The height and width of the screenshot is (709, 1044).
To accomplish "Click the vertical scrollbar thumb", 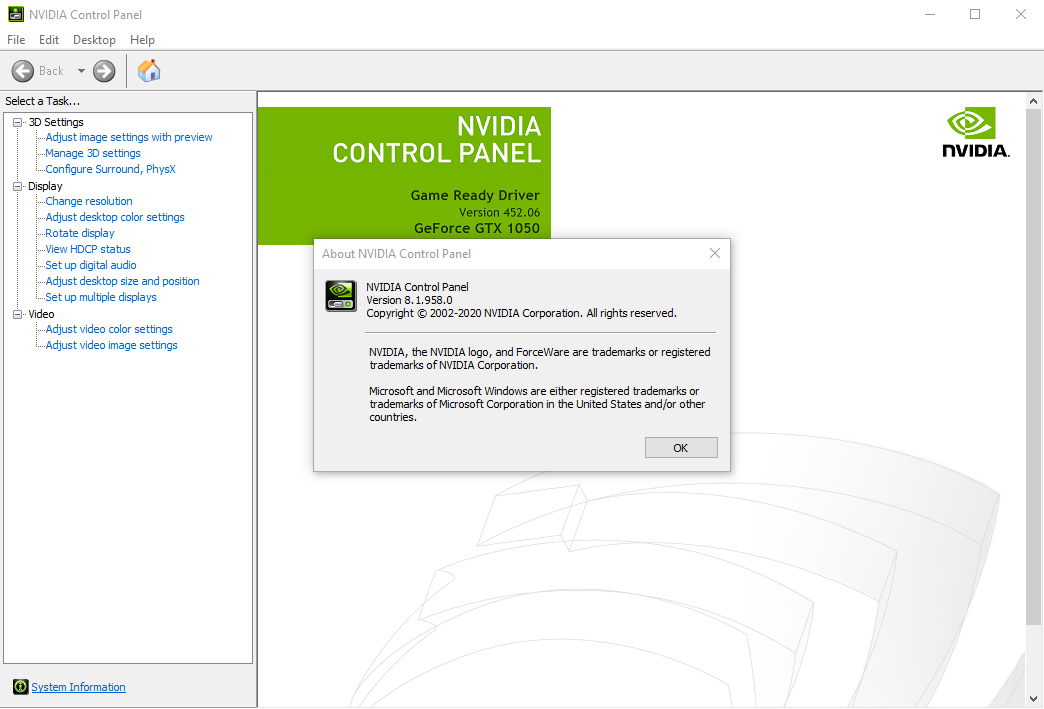I will pyautogui.click(x=1033, y=367).
